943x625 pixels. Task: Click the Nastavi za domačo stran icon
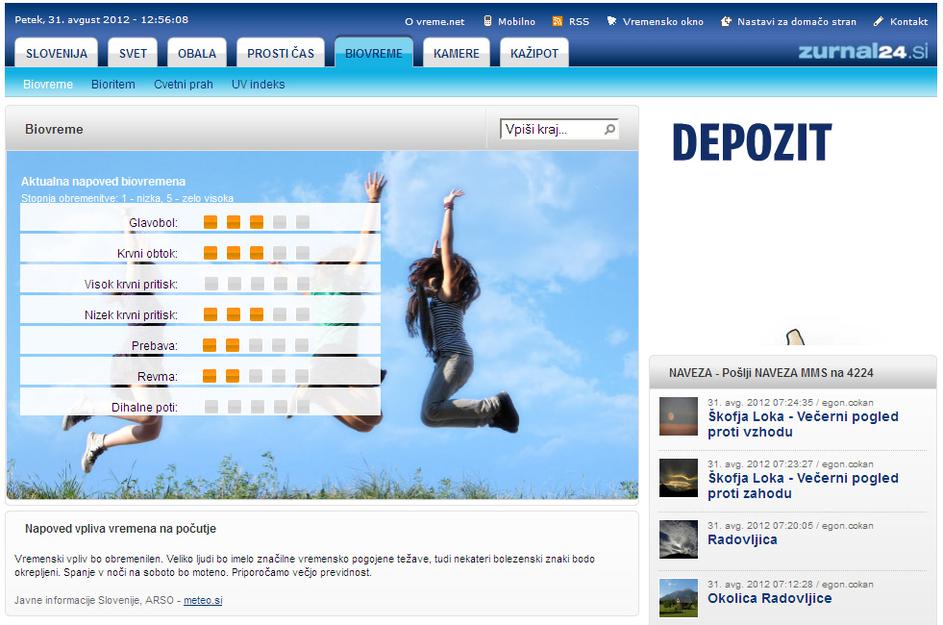coord(726,21)
